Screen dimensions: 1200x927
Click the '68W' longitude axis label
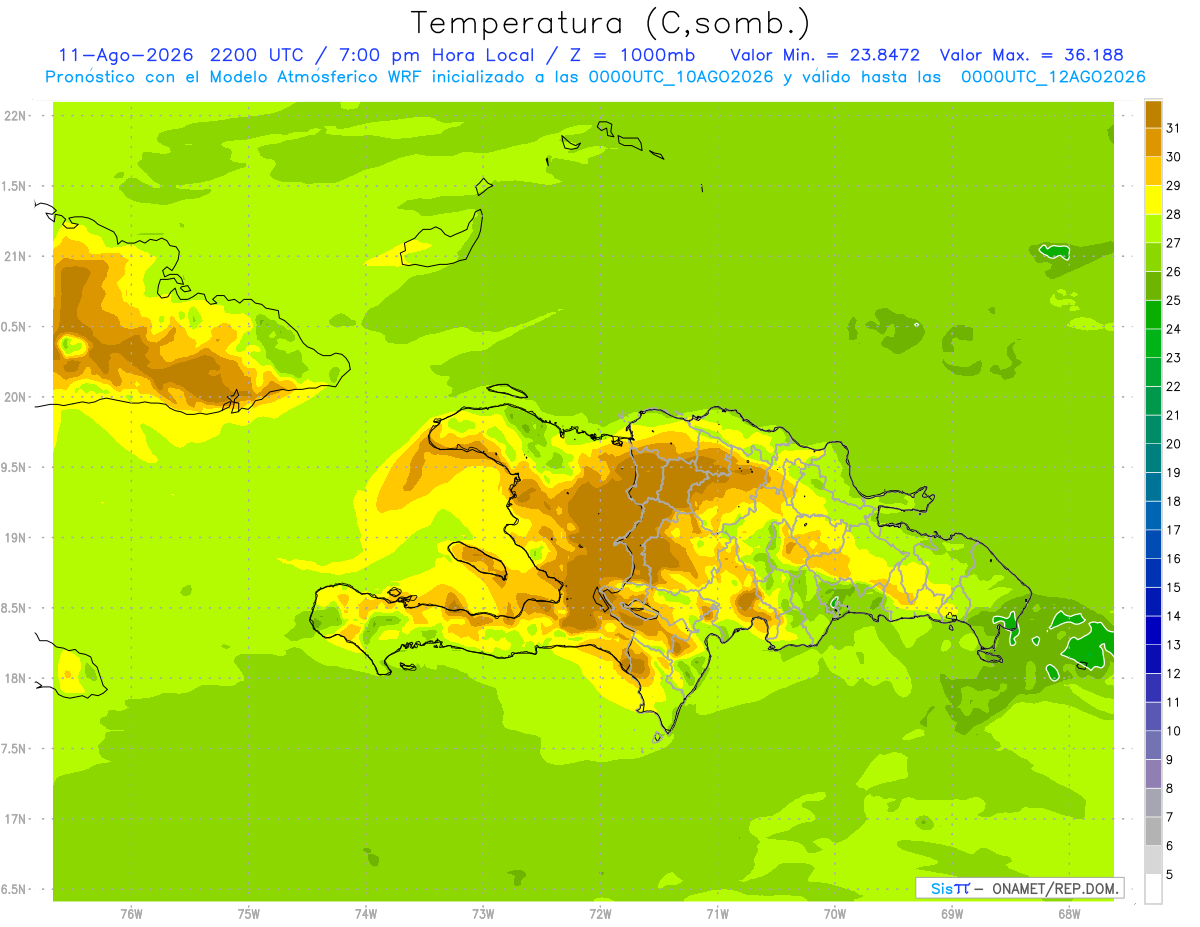[x=1069, y=913]
